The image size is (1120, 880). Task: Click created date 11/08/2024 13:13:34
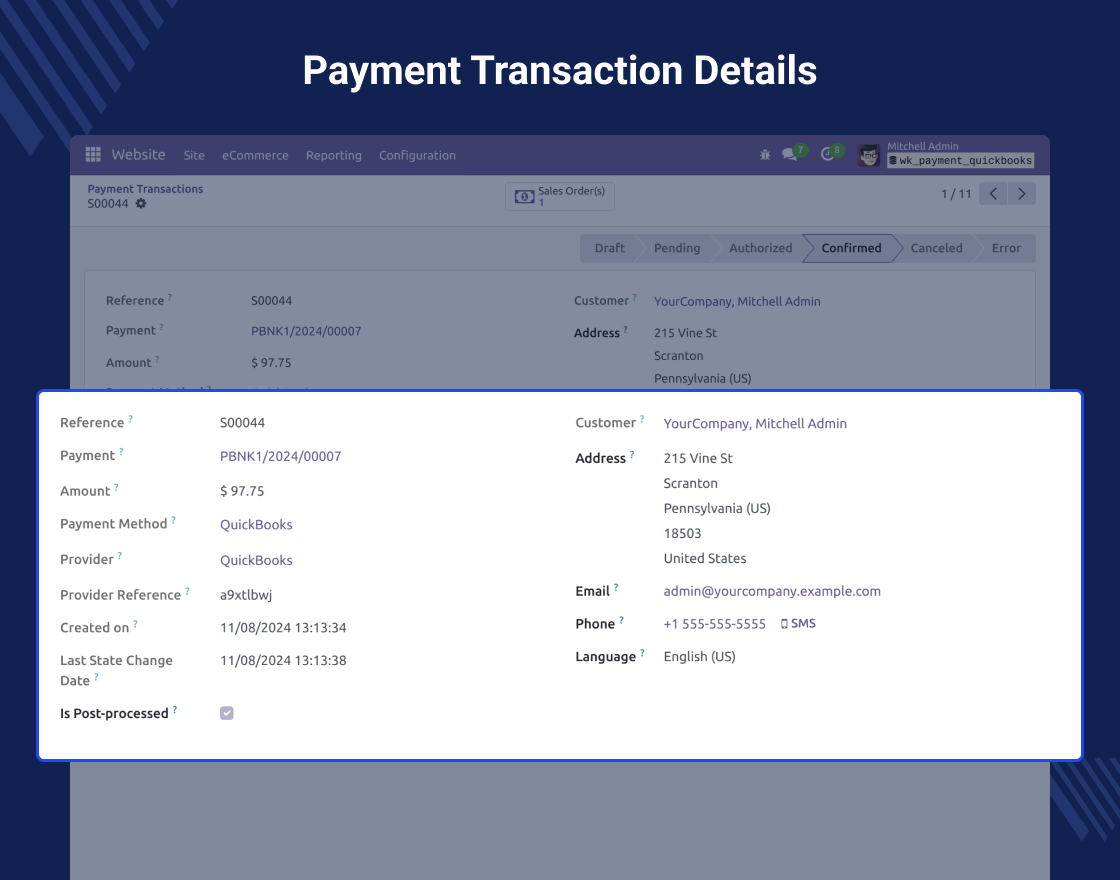pos(283,628)
